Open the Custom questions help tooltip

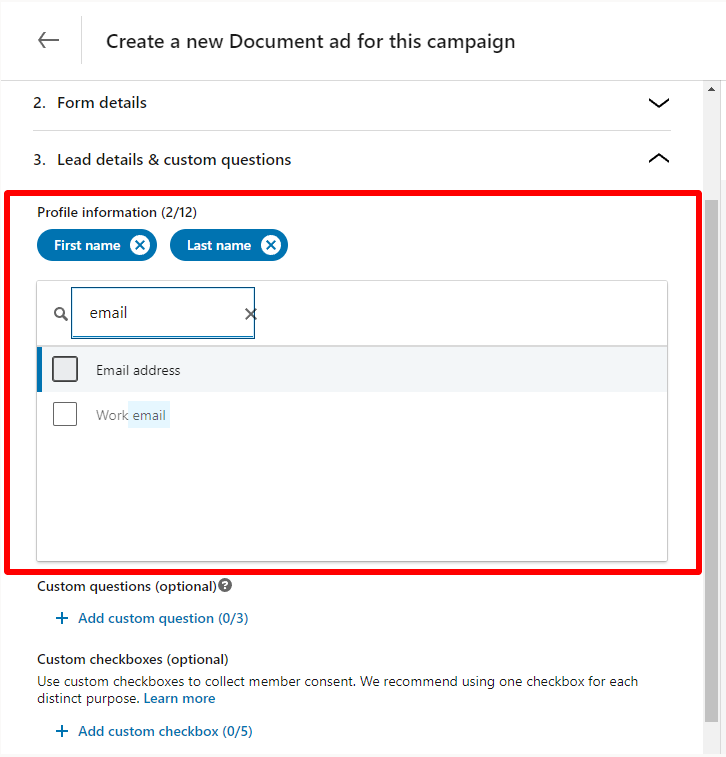[x=225, y=585]
